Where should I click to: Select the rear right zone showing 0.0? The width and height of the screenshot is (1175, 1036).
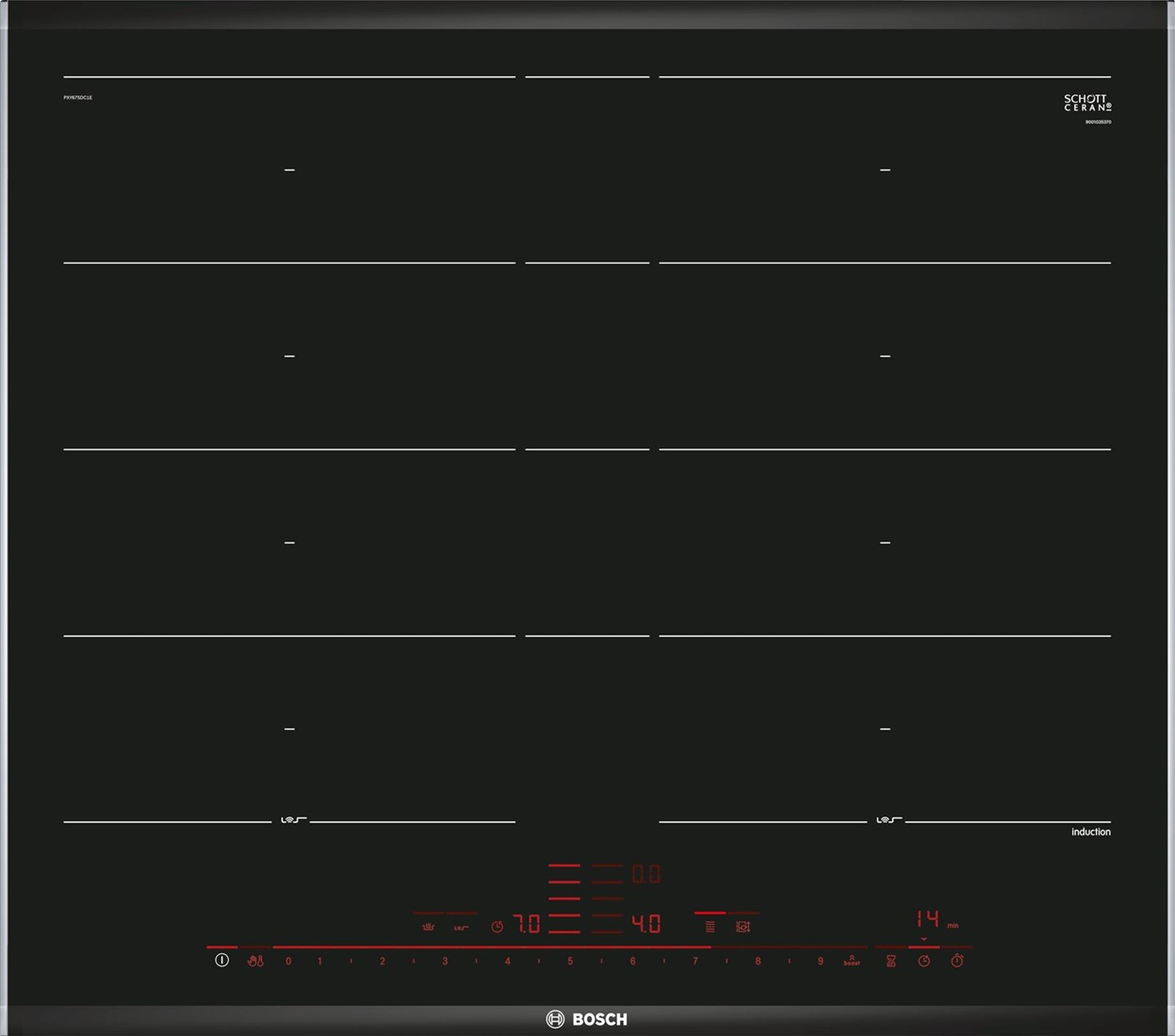click(x=645, y=874)
